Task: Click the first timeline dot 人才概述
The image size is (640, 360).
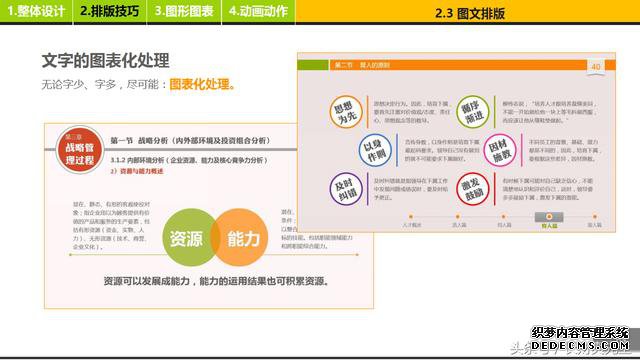Action: tap(411, 217)
